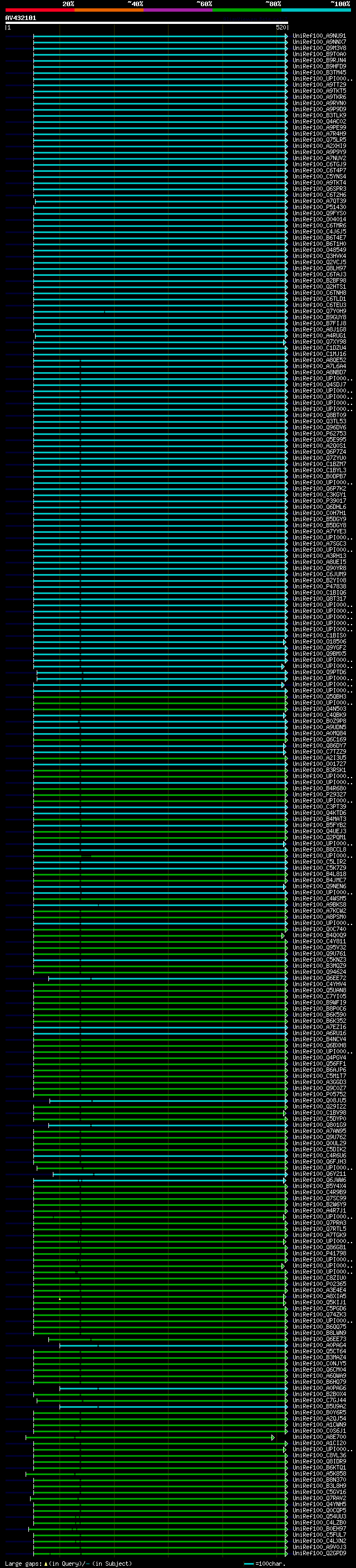This screenshot has width=356, height=1568.
Task: Click the yellow large-gap triangle in legend
Action: coord(46,1563)
